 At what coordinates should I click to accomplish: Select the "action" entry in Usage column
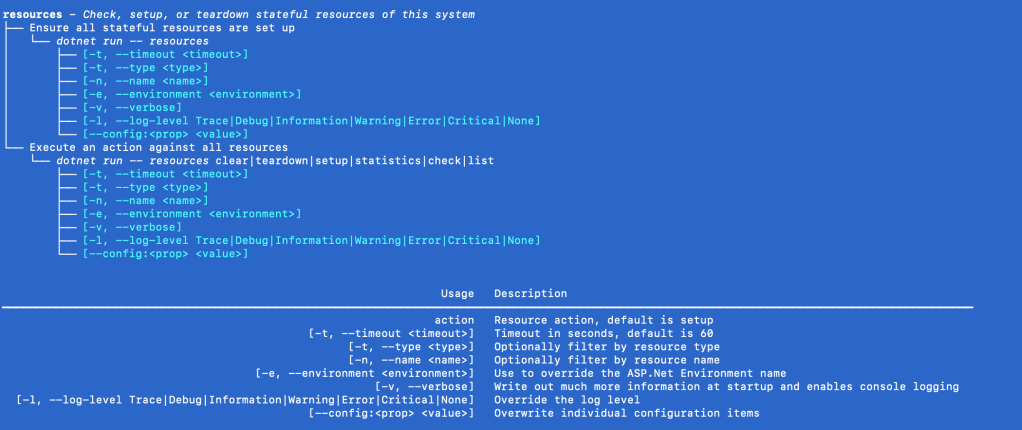coord(453,320)
